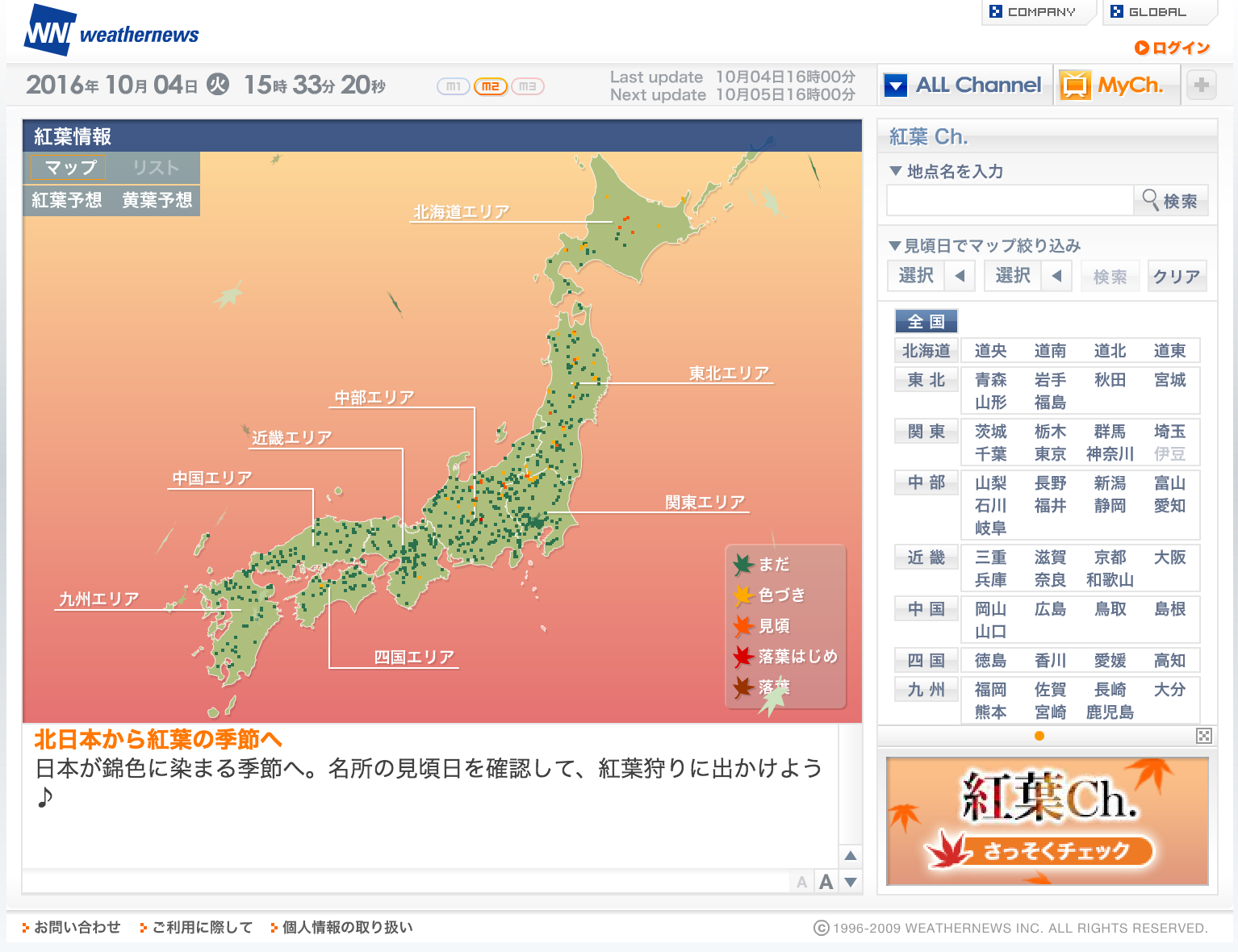Click the 京都 prefecture link

(1110, 557)
